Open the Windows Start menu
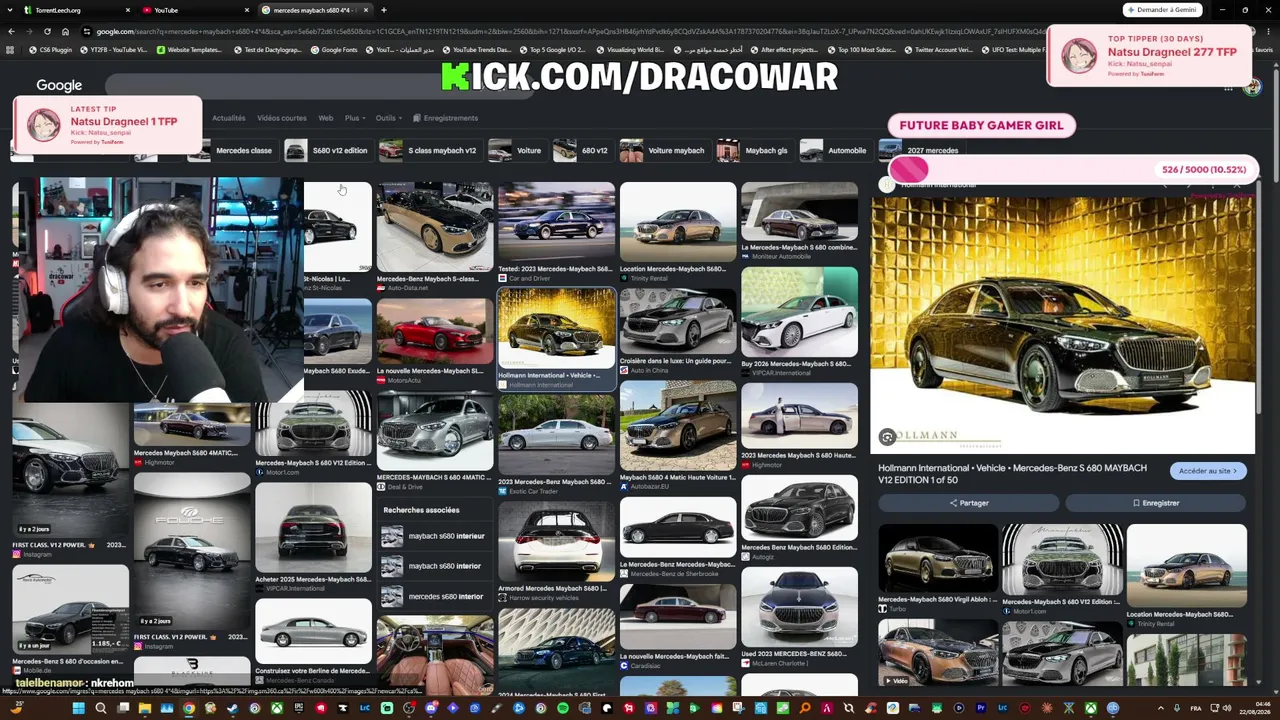The image size is (1280, 720). [x=78, y=709]
